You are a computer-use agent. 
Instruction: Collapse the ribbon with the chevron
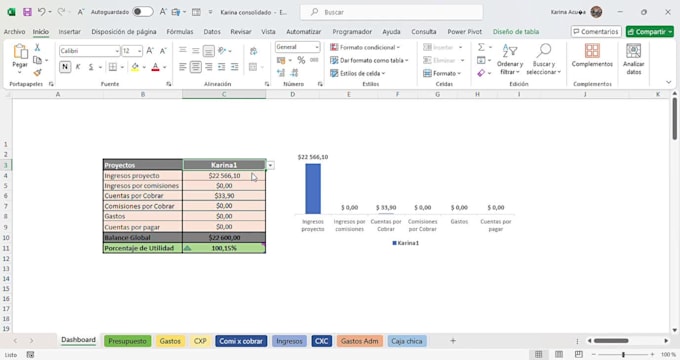tap(668, 82)
